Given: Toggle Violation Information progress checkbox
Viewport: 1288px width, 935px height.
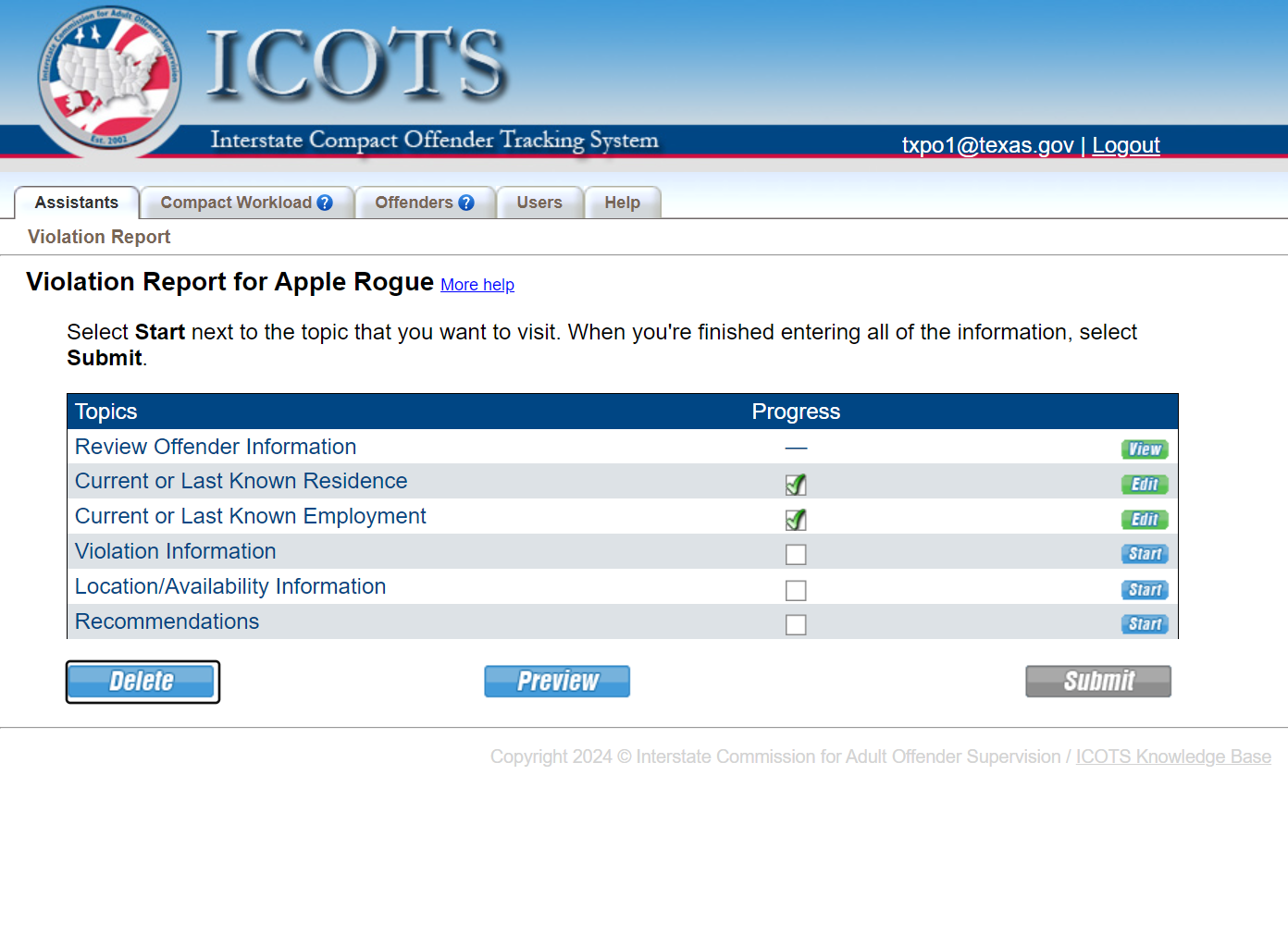Looking at the screenshot, I should click(x=796, y=554).
